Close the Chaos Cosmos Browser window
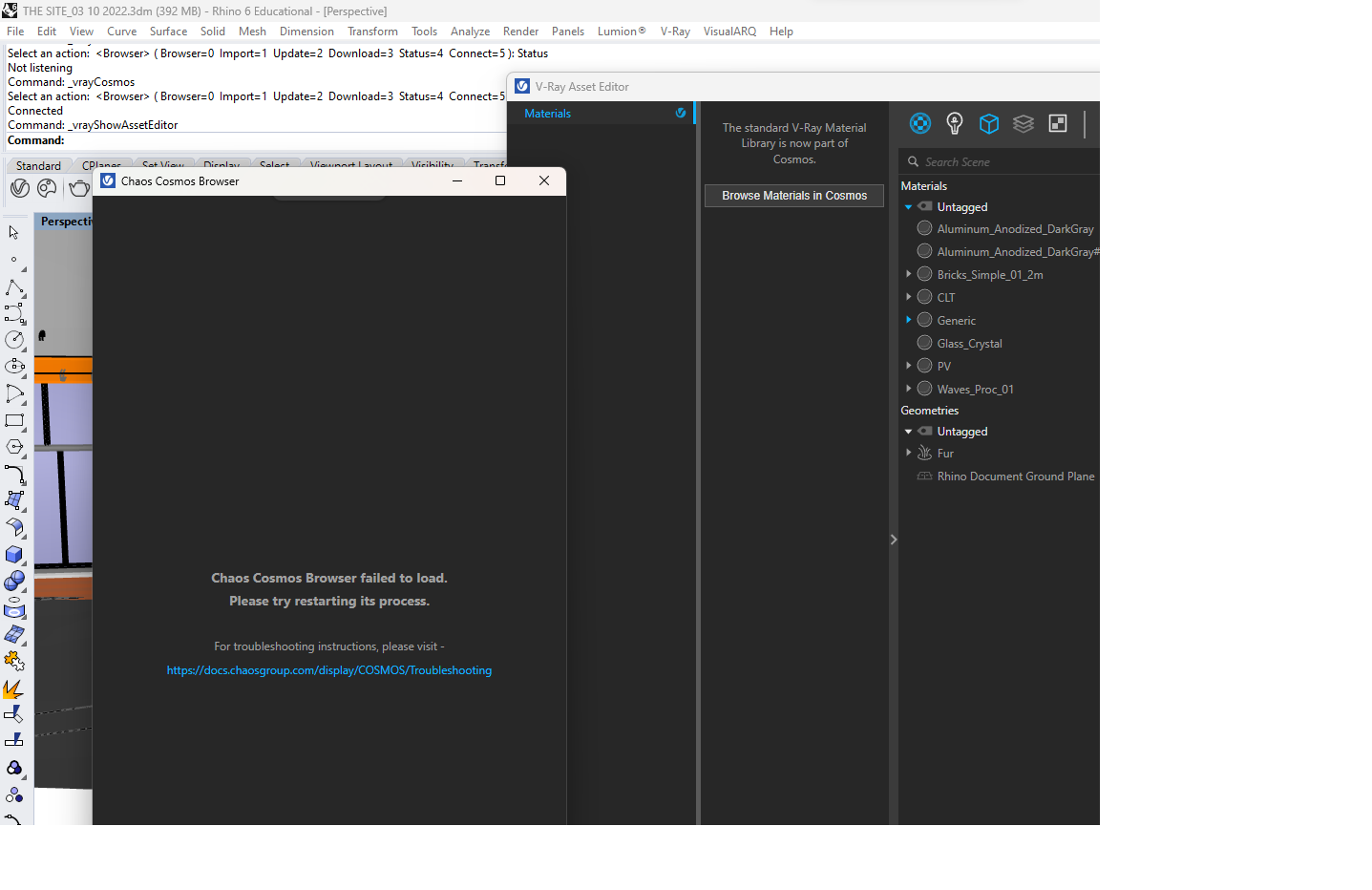Screen dimensions: 1372x890 click(x=544, y=180)
